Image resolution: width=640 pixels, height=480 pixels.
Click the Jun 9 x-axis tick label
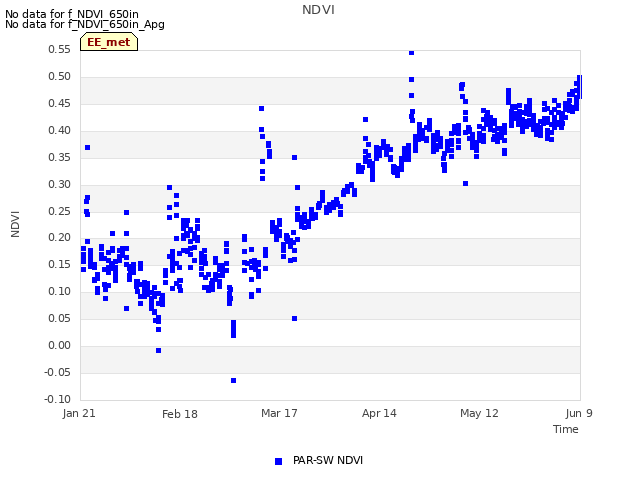coord(579,413)
